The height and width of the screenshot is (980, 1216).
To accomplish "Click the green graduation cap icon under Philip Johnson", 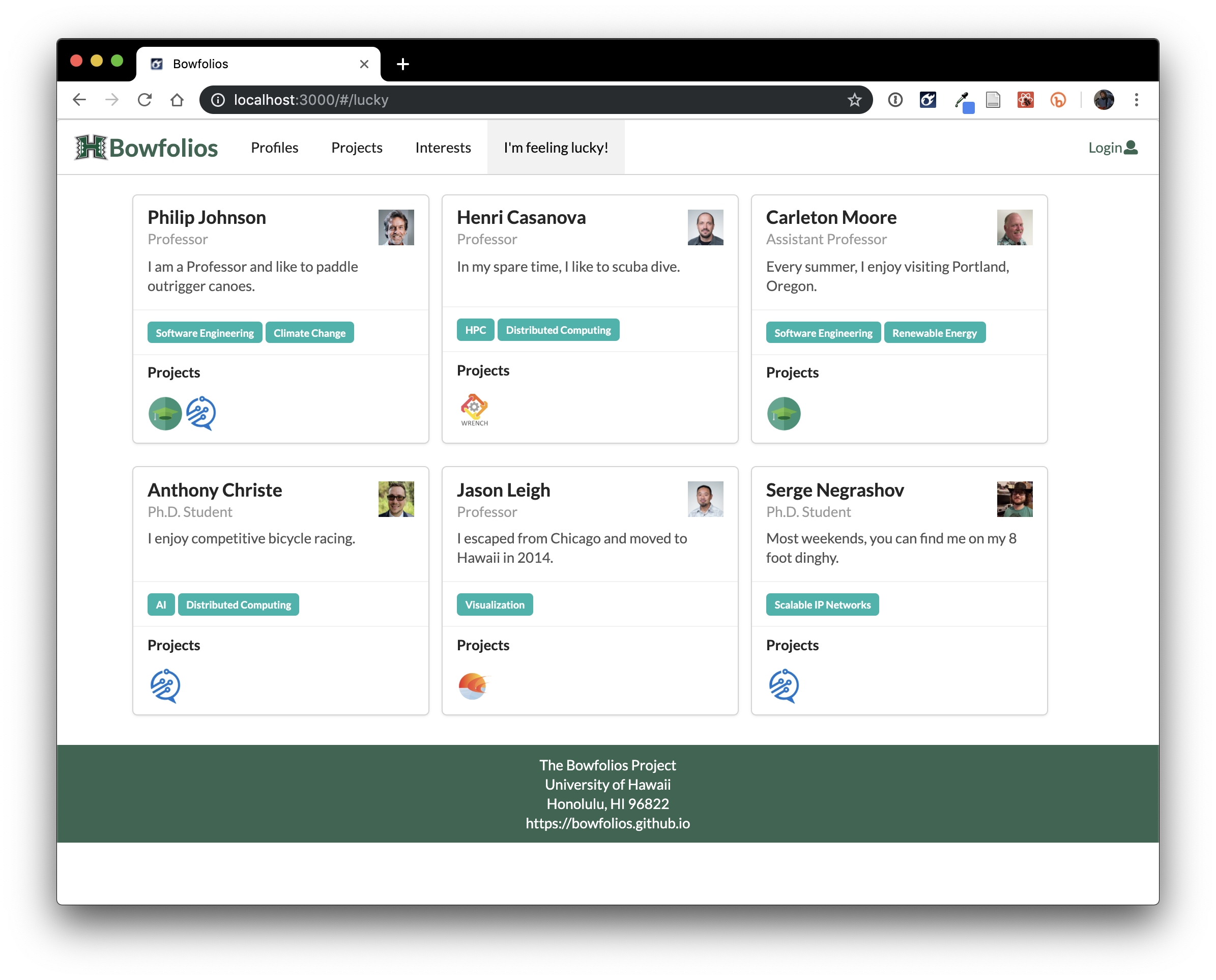I will (165, 413).
